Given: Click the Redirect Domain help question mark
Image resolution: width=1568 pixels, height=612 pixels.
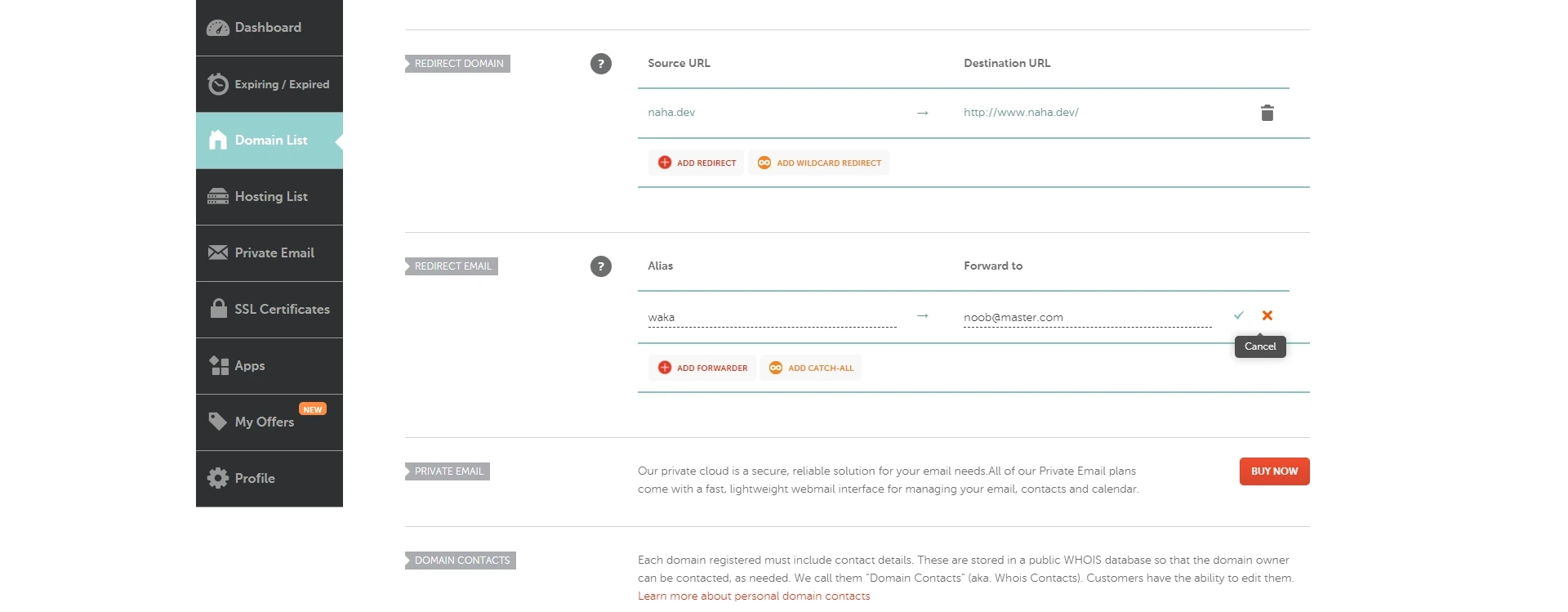Looking at the screenshot, I should pos(601,64).
